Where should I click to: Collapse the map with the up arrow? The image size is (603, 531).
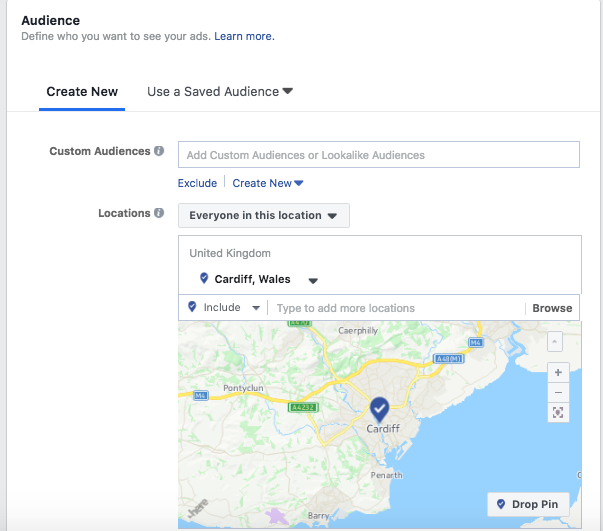[x=555, y=342]
